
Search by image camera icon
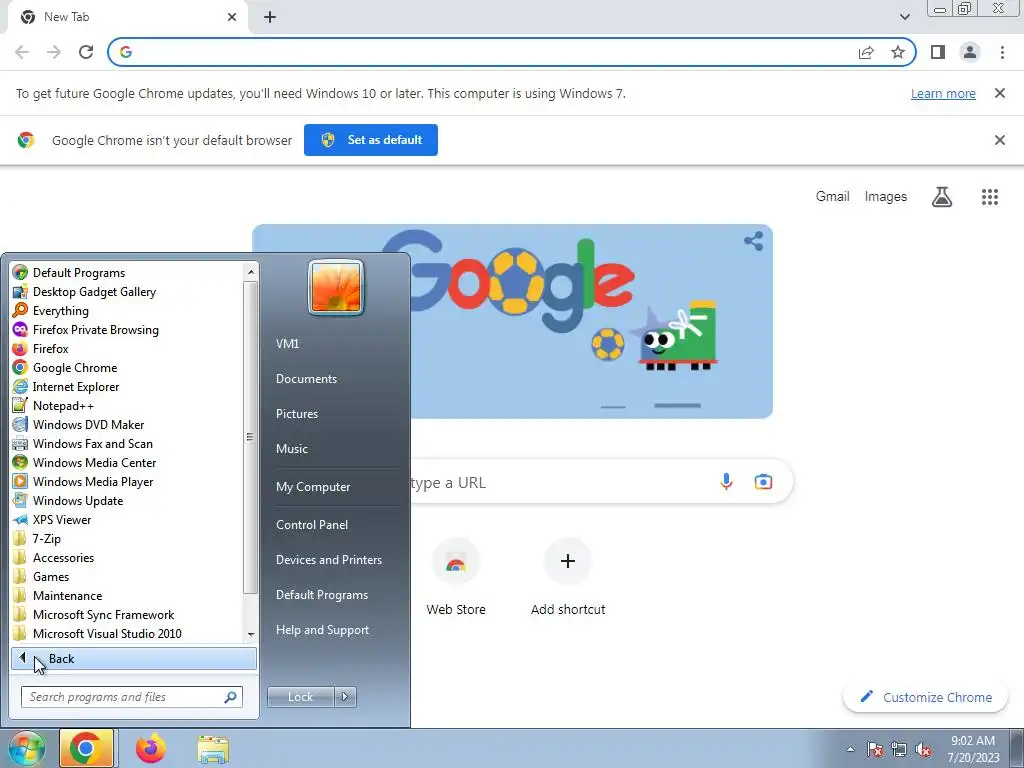pyautogui.click(x=763, y=482)
